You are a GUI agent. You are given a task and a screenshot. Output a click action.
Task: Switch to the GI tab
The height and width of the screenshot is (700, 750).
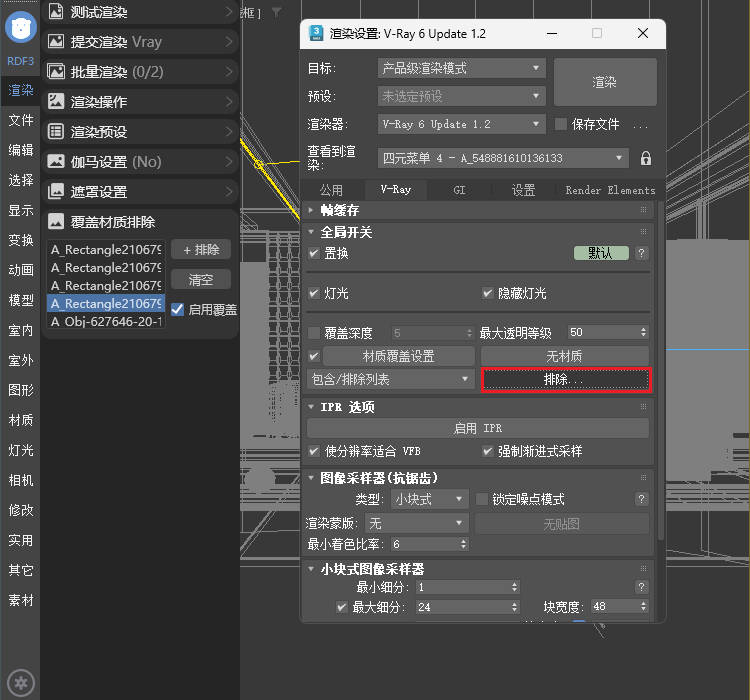coord(459,190)
